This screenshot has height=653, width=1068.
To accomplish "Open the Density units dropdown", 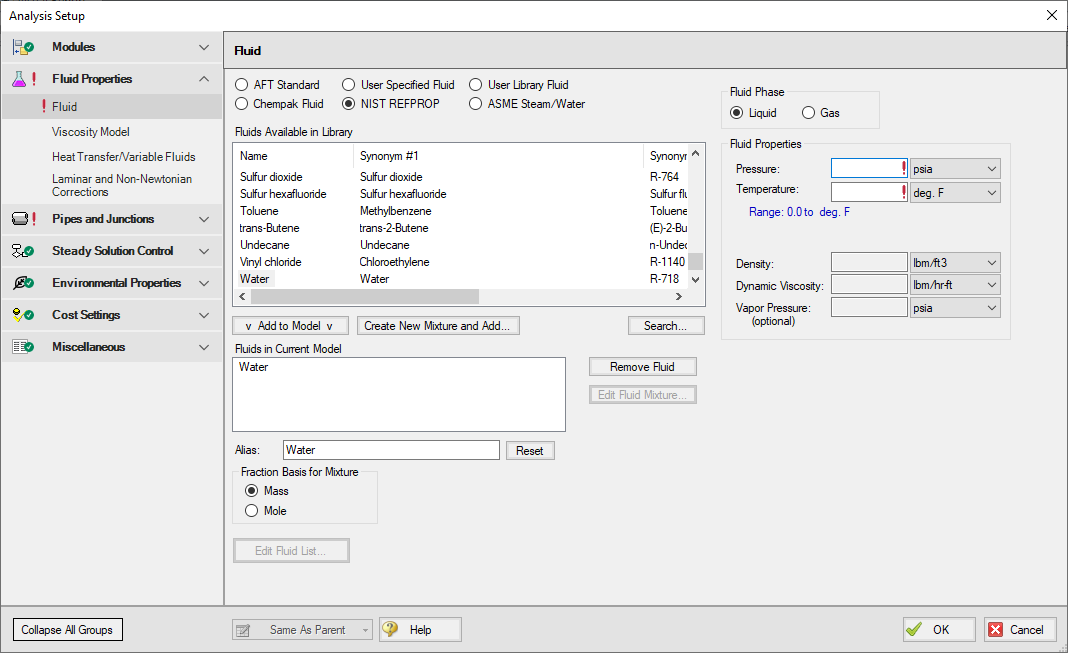I will click(x=955, y=263).
